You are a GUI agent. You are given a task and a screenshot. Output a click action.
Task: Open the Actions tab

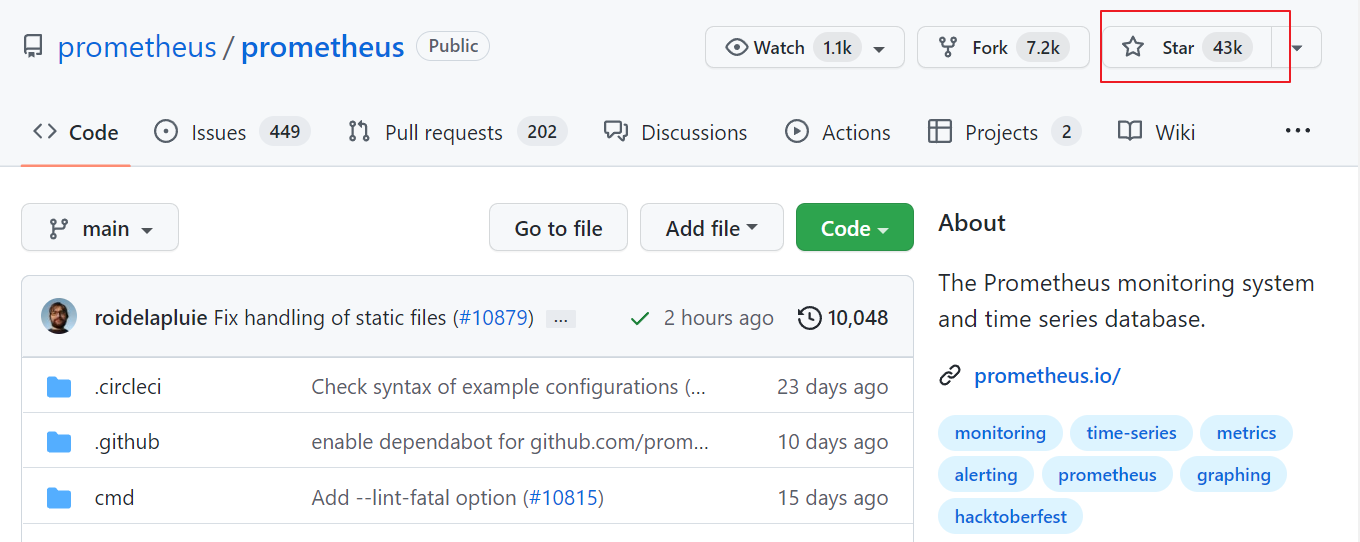pyautogui.click(x=838, y=132)
